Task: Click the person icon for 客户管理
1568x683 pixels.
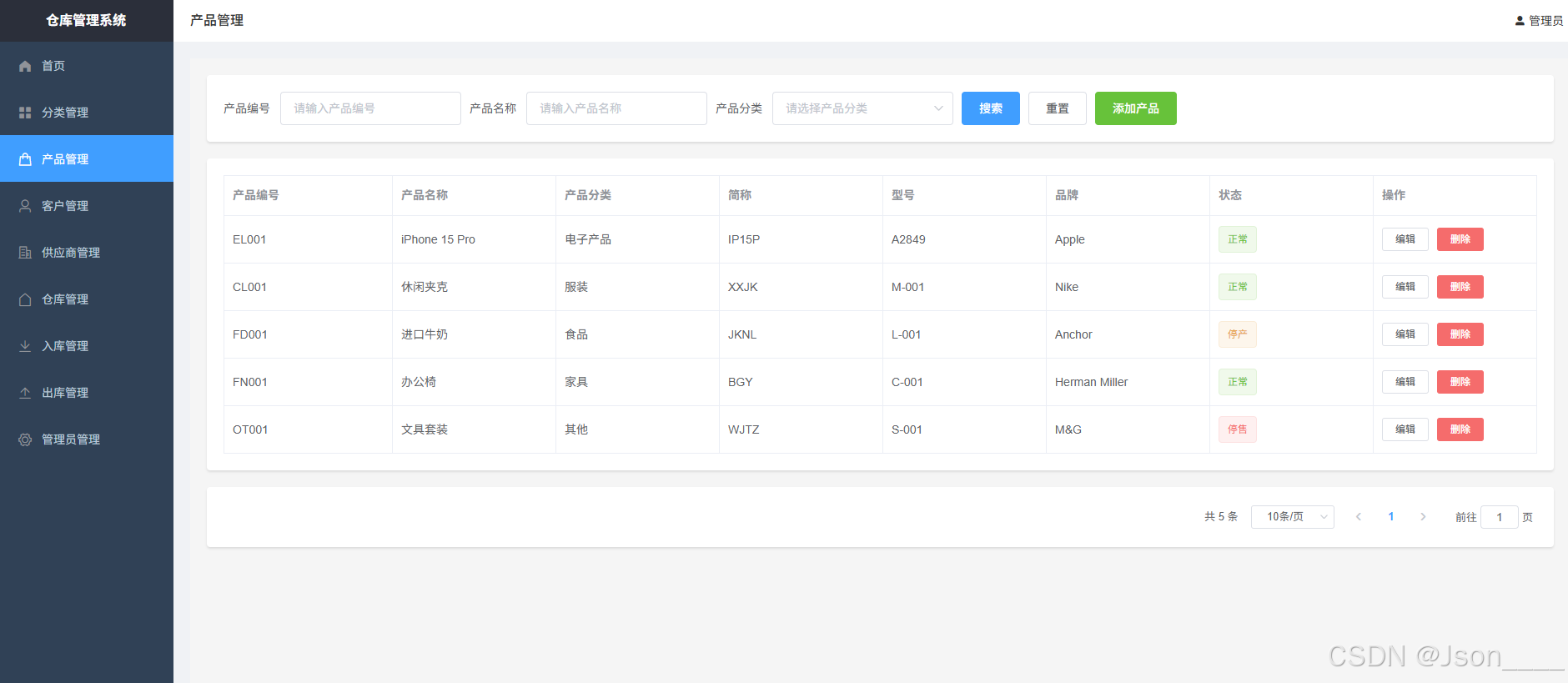Action: [x=25, y=206]
